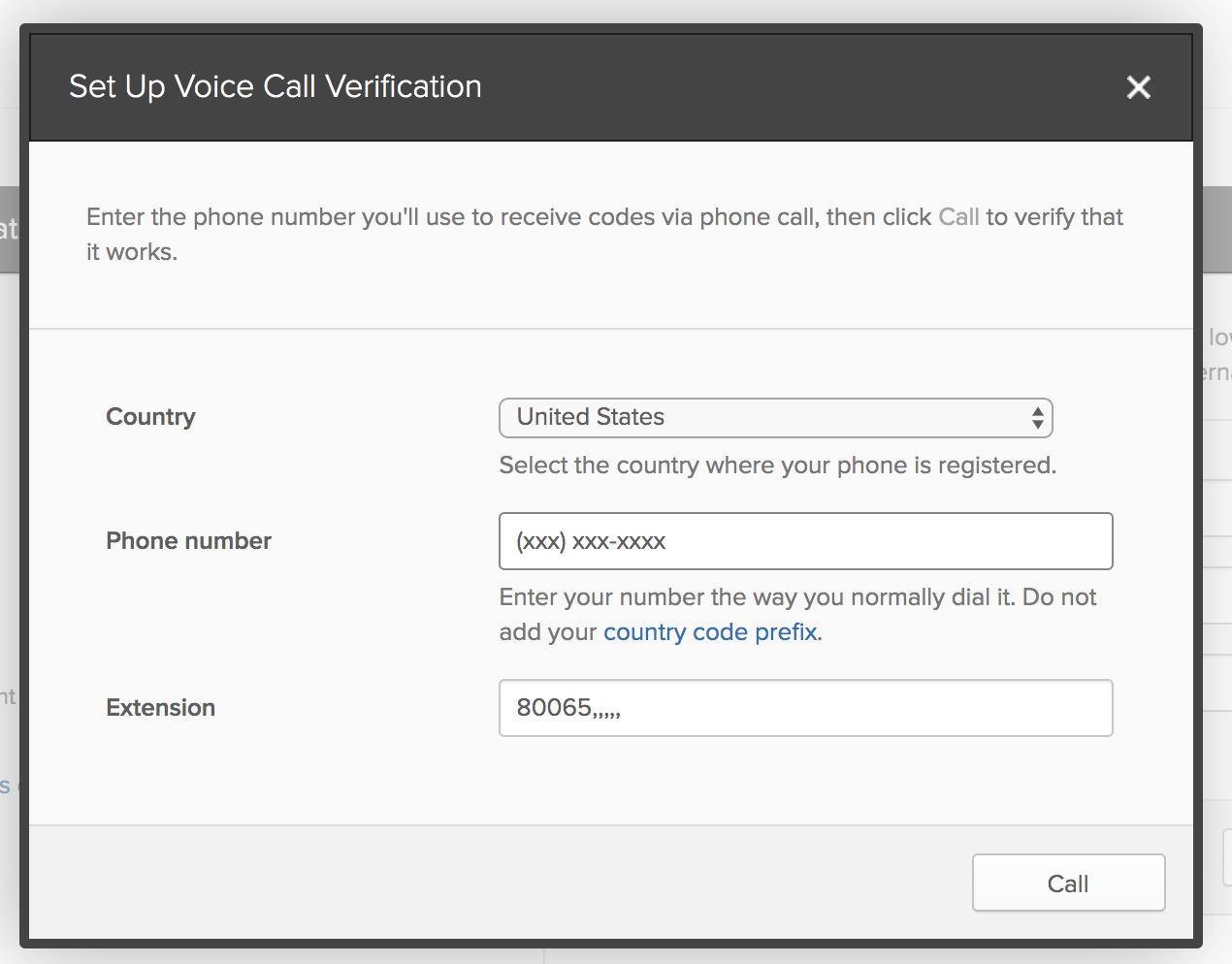The height and width of the screenshot is (964, 1232).
Task: Open the Country dropdown showing United States
Action: (775, 418)
